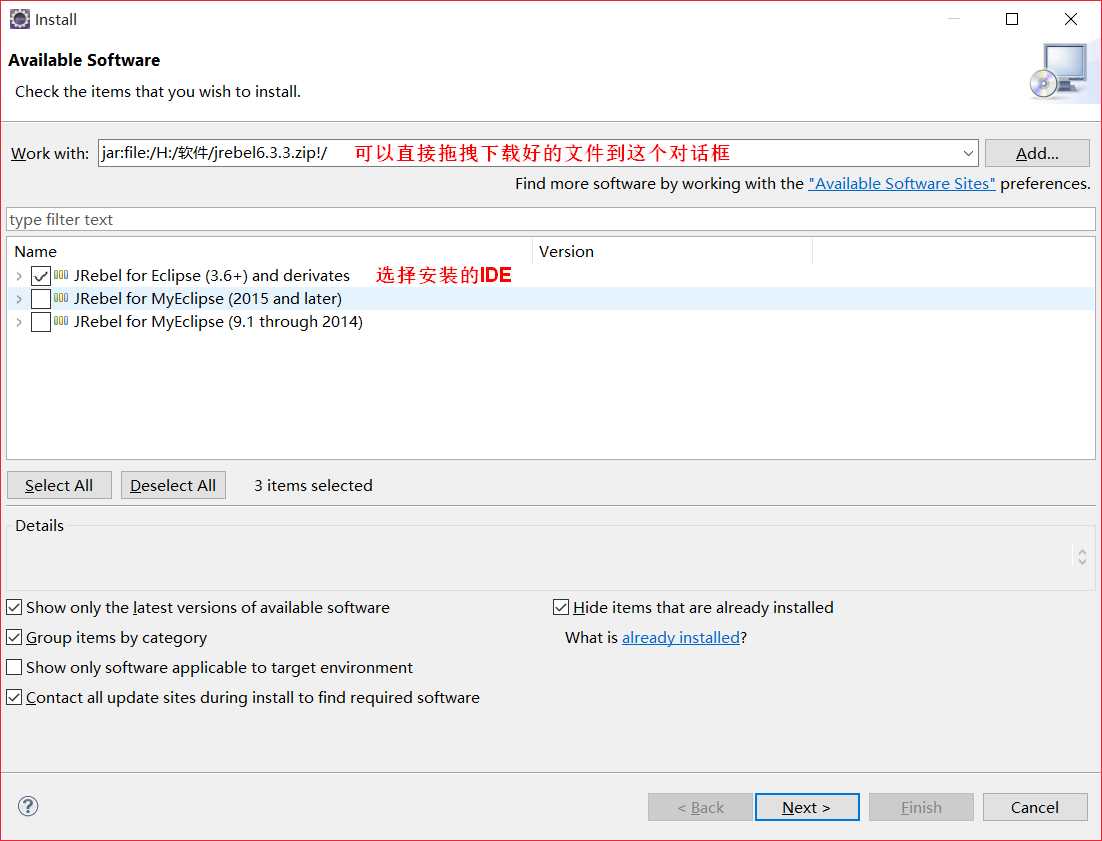Click the Name column header
The width and height of the screenshot is (1102, 841).
tap(269, 251)
